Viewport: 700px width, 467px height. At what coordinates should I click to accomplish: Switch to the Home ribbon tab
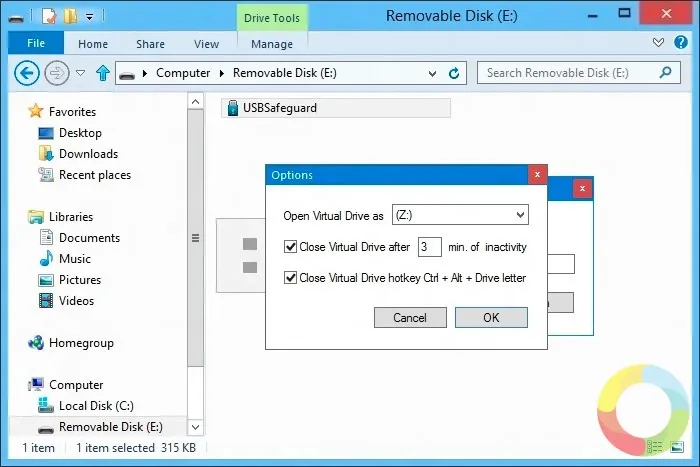tap(93, 44)
